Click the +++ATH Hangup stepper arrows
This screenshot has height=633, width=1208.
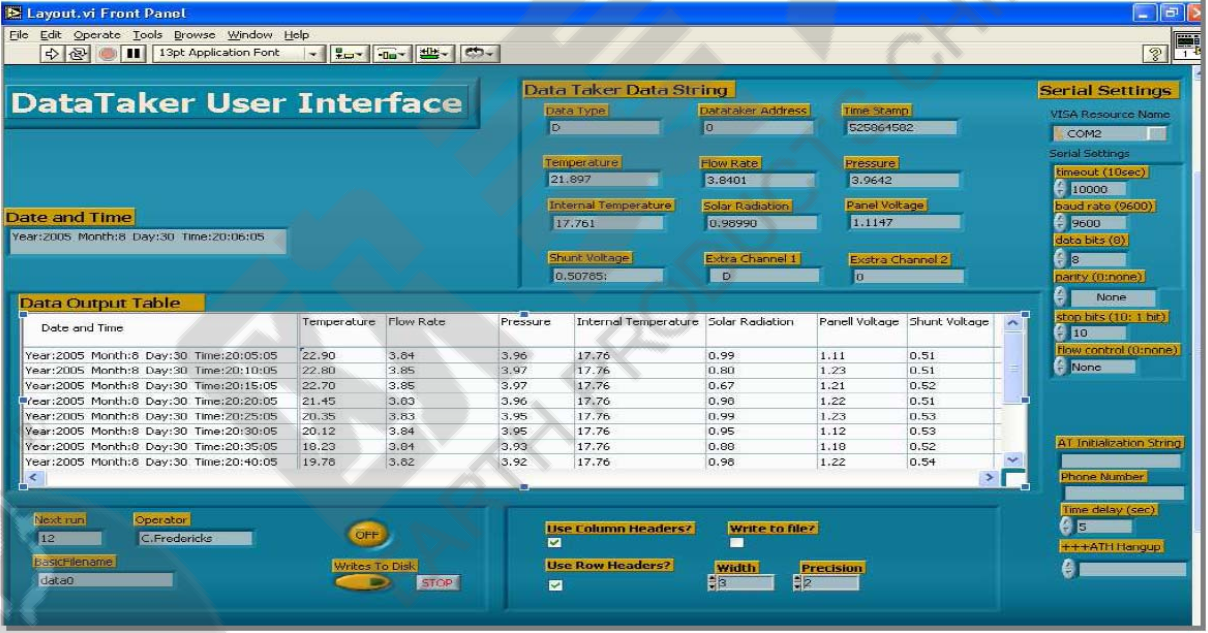click(x=1068, y=567)
